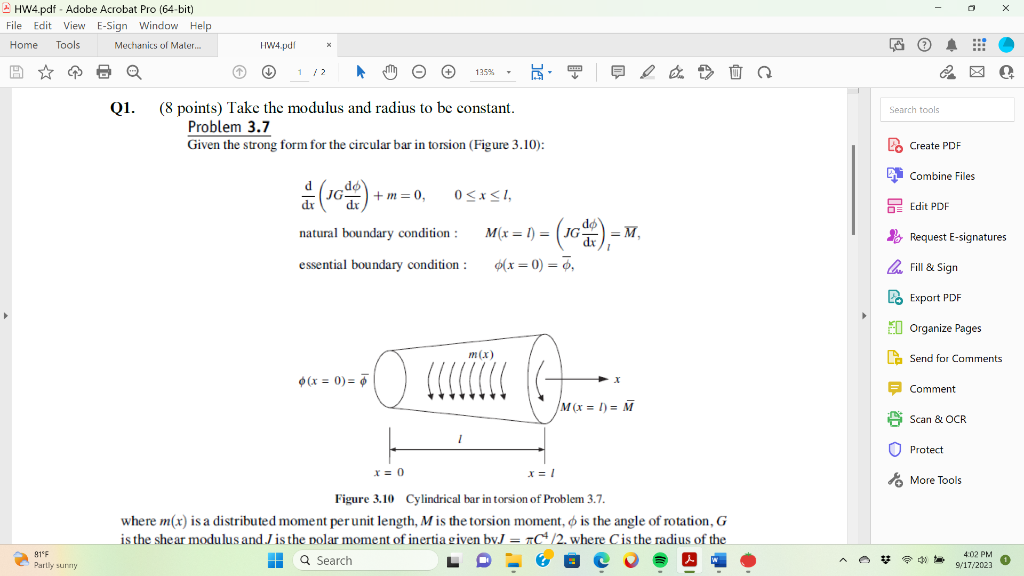Open the Comment tool
This screenshot has width=1024, height=576.
[930, 389]
